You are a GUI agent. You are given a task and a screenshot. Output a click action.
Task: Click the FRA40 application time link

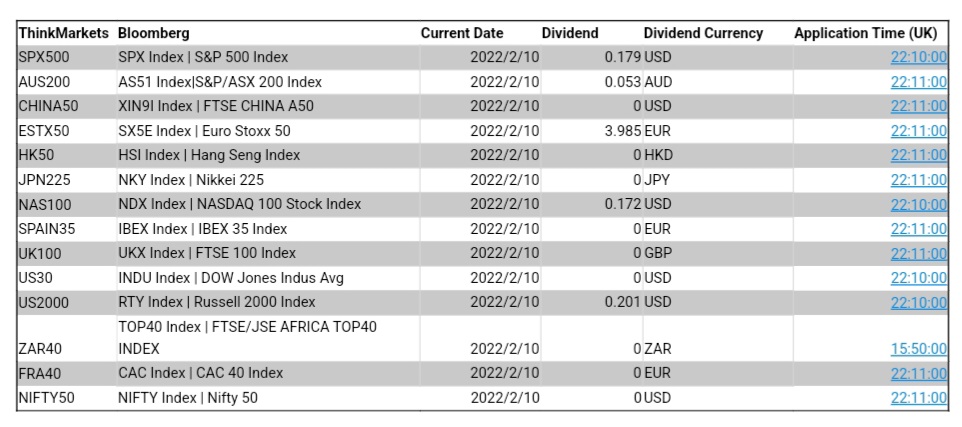(918, 373)
